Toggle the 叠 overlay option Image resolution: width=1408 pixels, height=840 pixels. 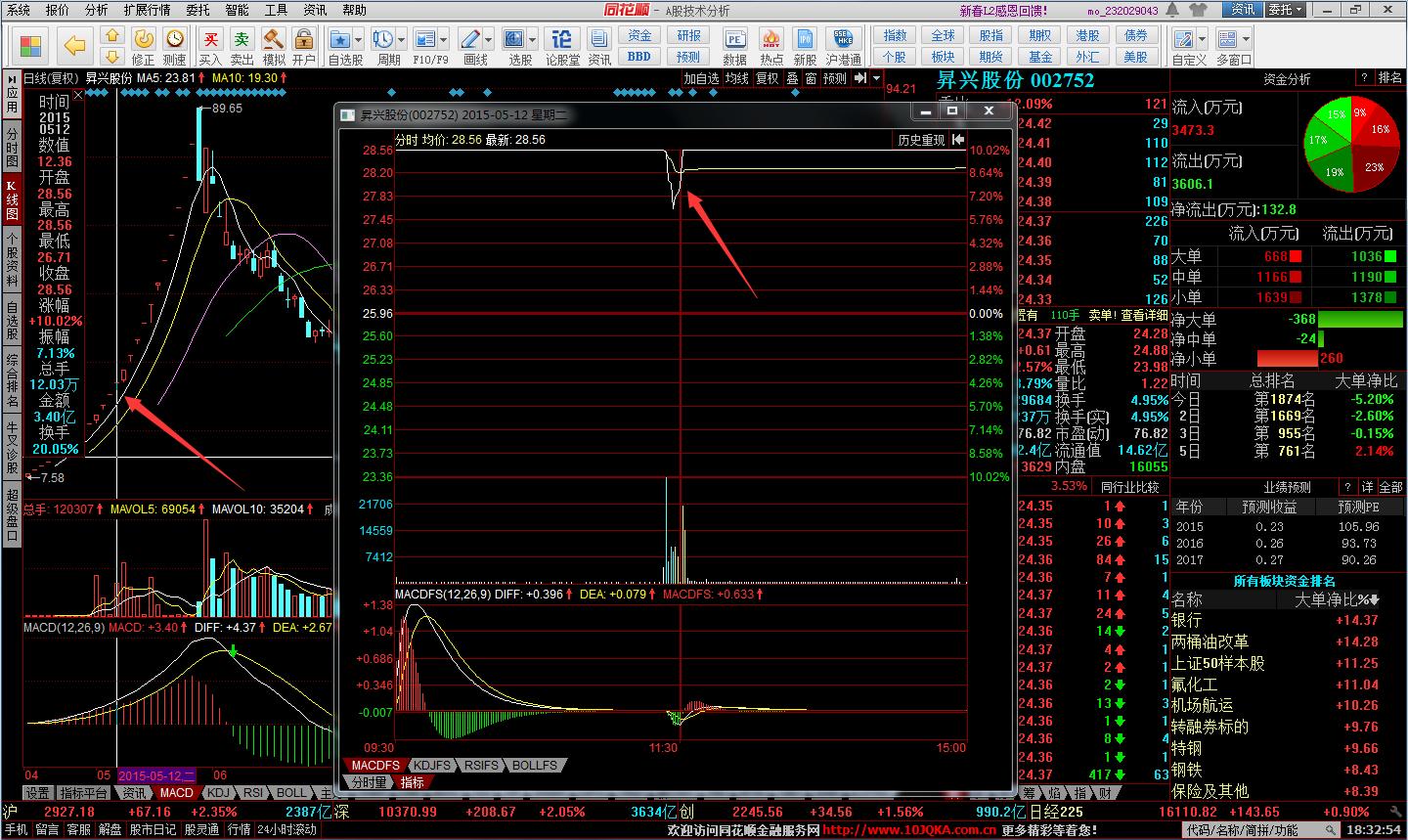pyautogui.click(x=792, y=78)
